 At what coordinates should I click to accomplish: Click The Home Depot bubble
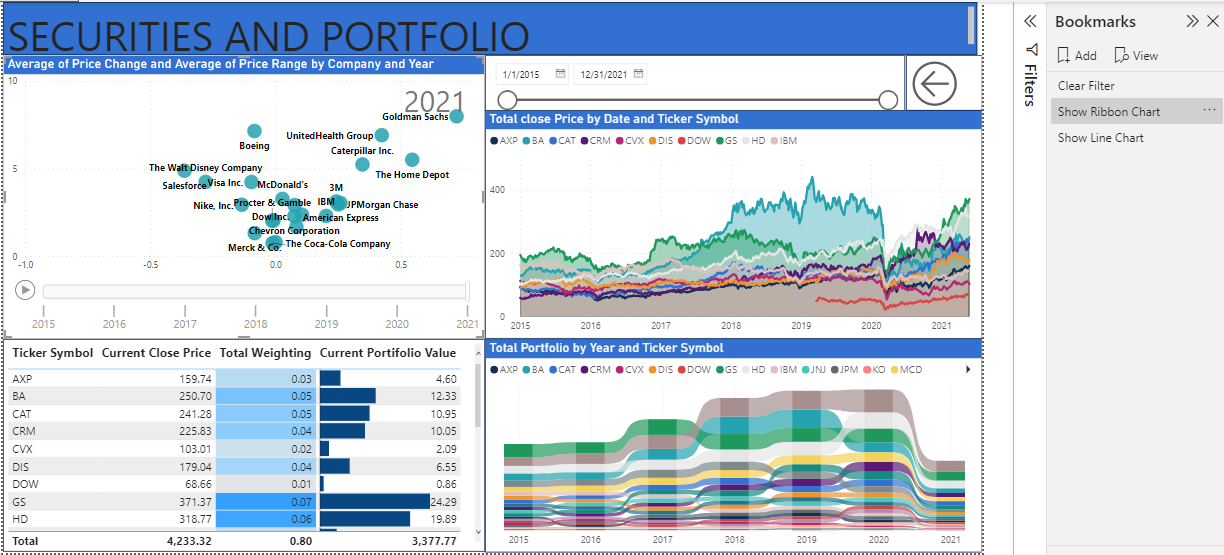412,160
